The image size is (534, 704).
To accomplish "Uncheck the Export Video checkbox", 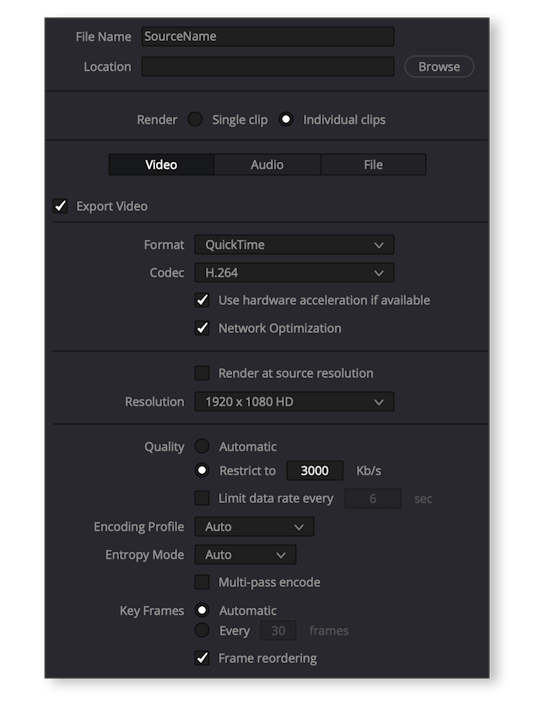I will coord(60,206).
